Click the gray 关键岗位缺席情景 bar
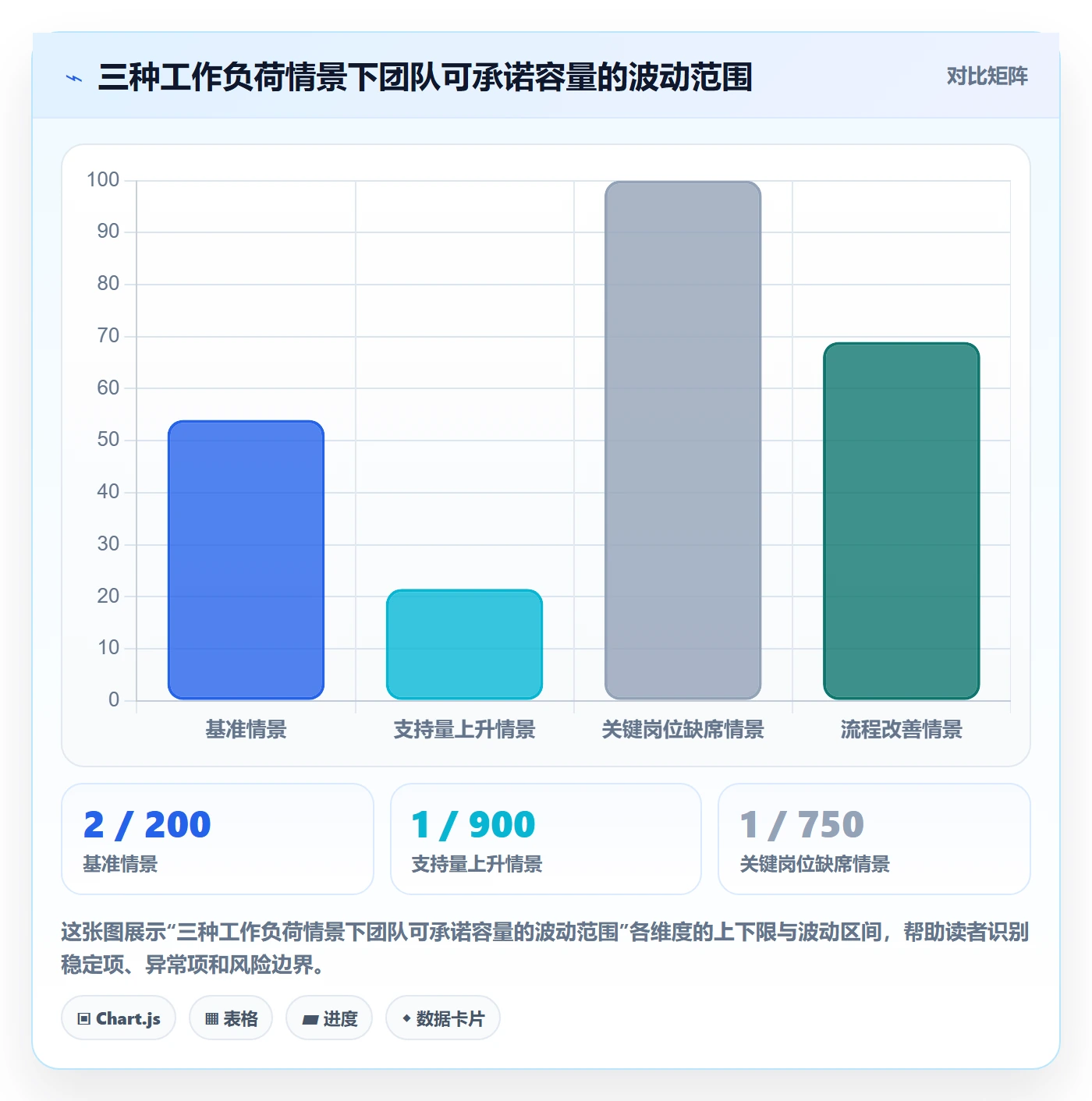This screenshot has height=1101, width=1092. [x=682, y=441]
